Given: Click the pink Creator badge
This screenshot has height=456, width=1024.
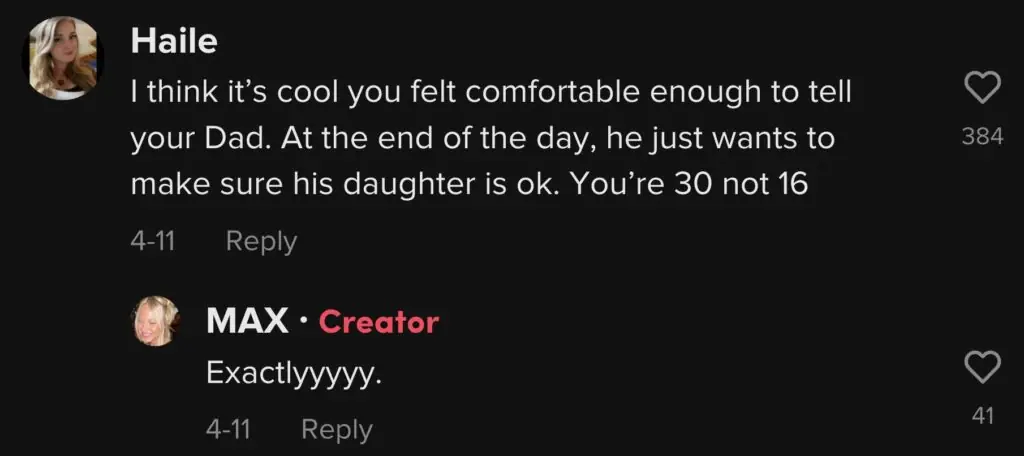Looking at the screenshot, I should coord(378,322).
